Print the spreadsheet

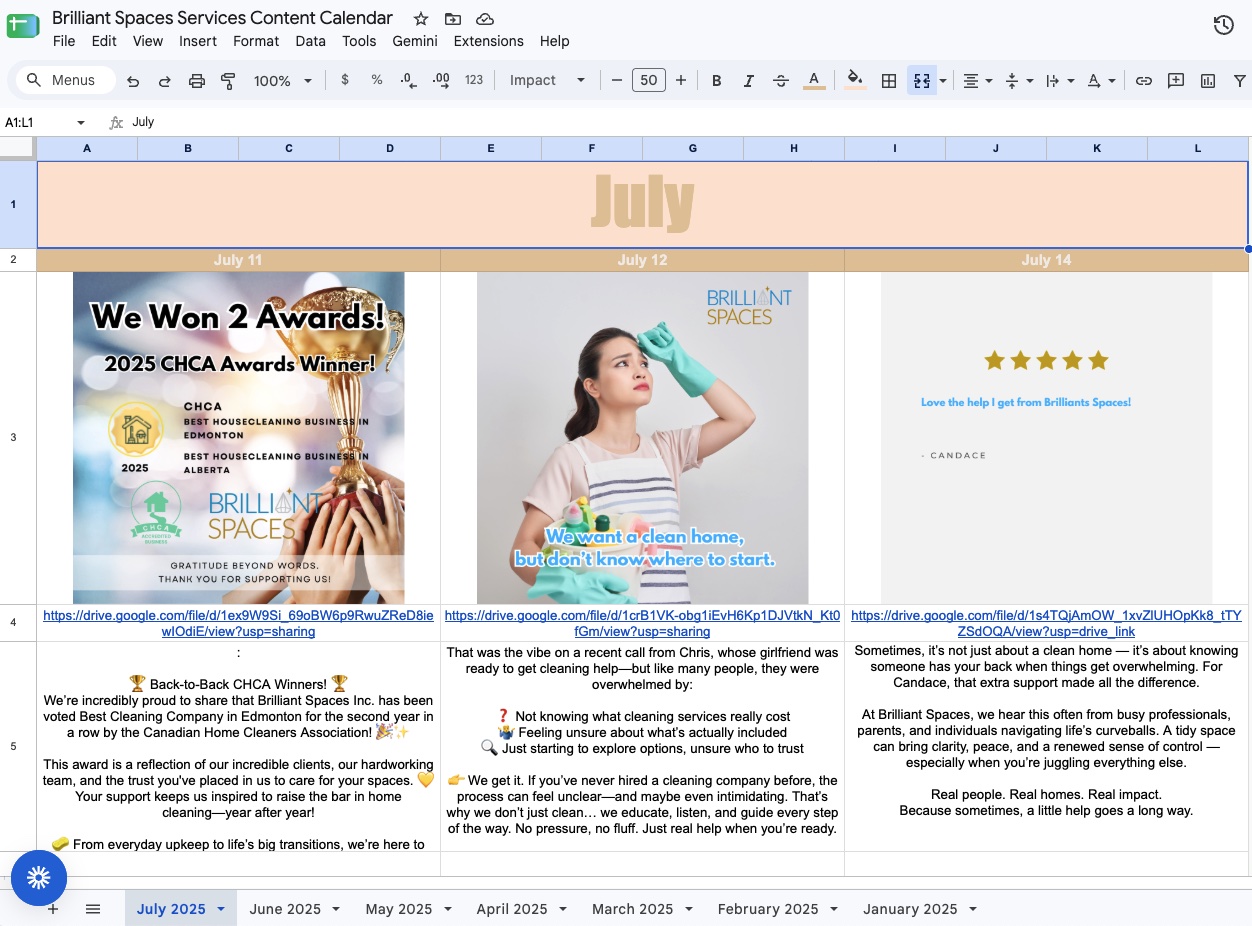click(197, 81)
